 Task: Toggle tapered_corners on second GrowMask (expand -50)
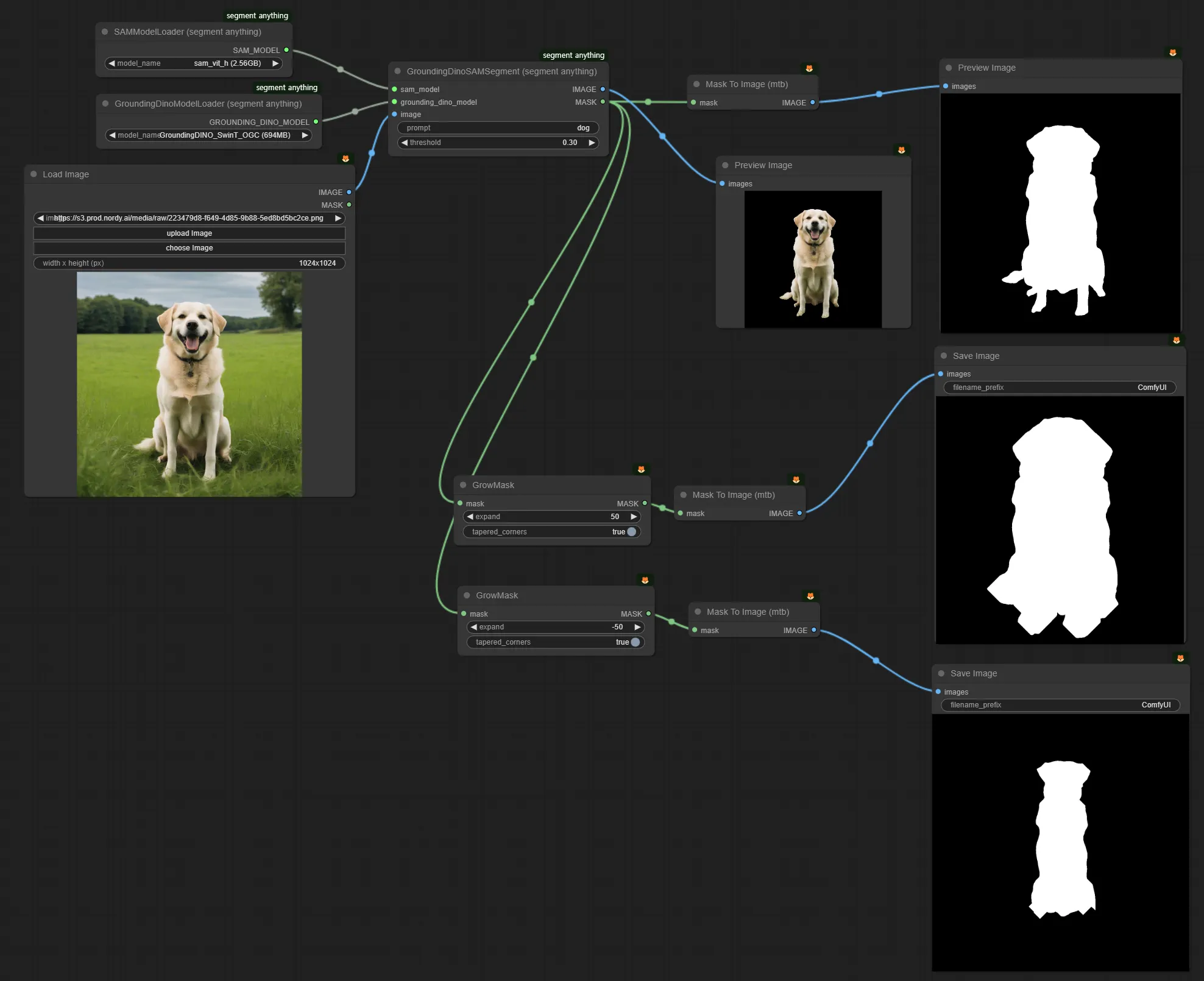635,642
